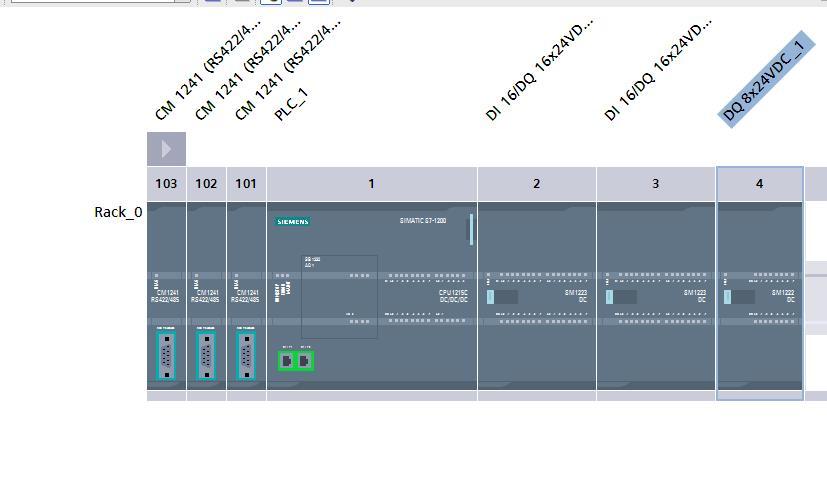Select slot header 3
Screen dimensions: 827x491
point(656,184)
